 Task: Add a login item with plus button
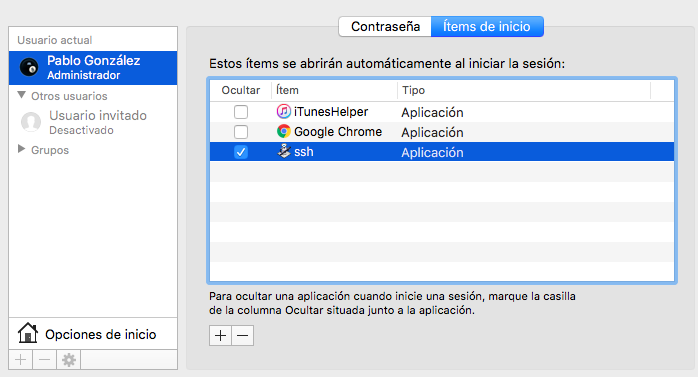coord(220,336)
